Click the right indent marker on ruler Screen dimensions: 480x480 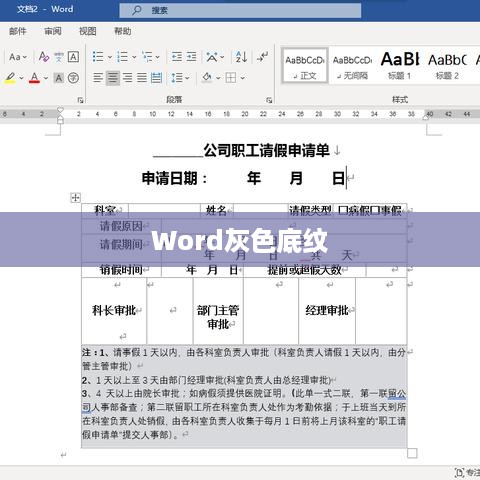[426, 117]
